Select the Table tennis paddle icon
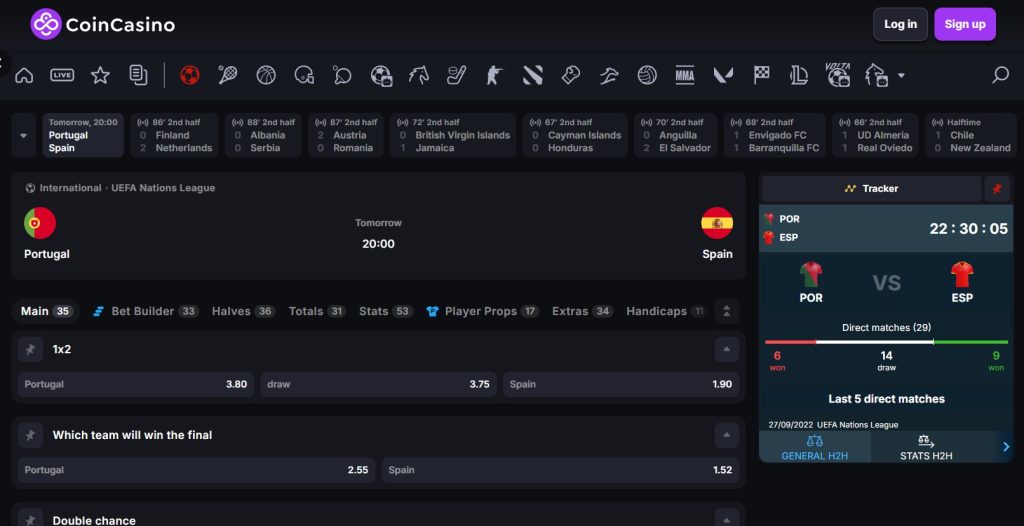Viewport: 1024px width, 526px height. pos(342,75)
